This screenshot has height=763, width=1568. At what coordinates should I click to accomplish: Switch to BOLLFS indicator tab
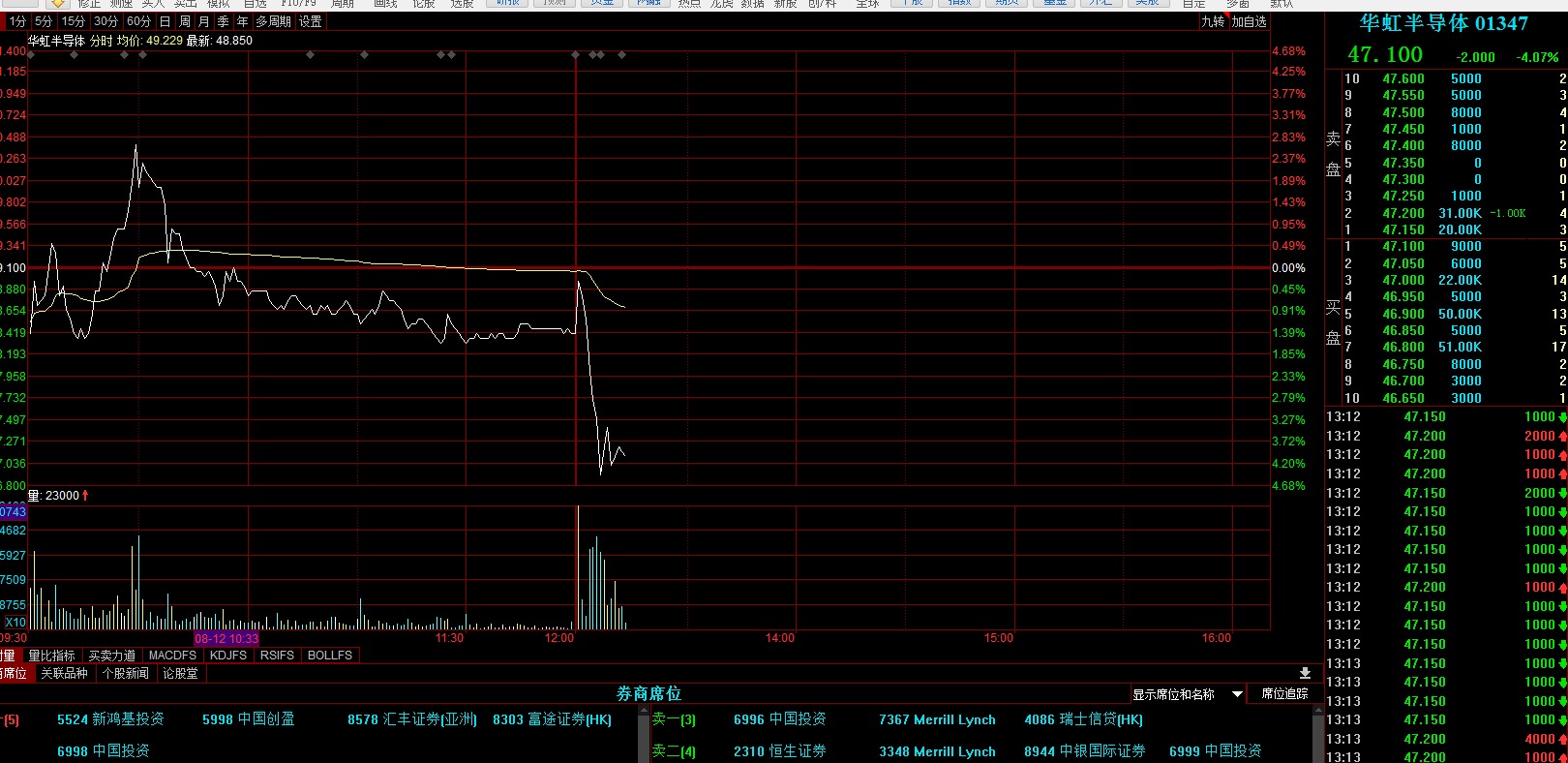330,656
